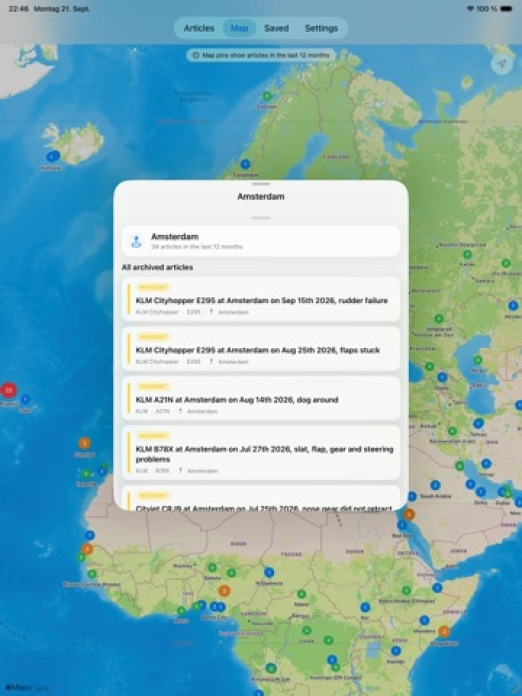
Task: Select the Map tab
Action: 239,28
